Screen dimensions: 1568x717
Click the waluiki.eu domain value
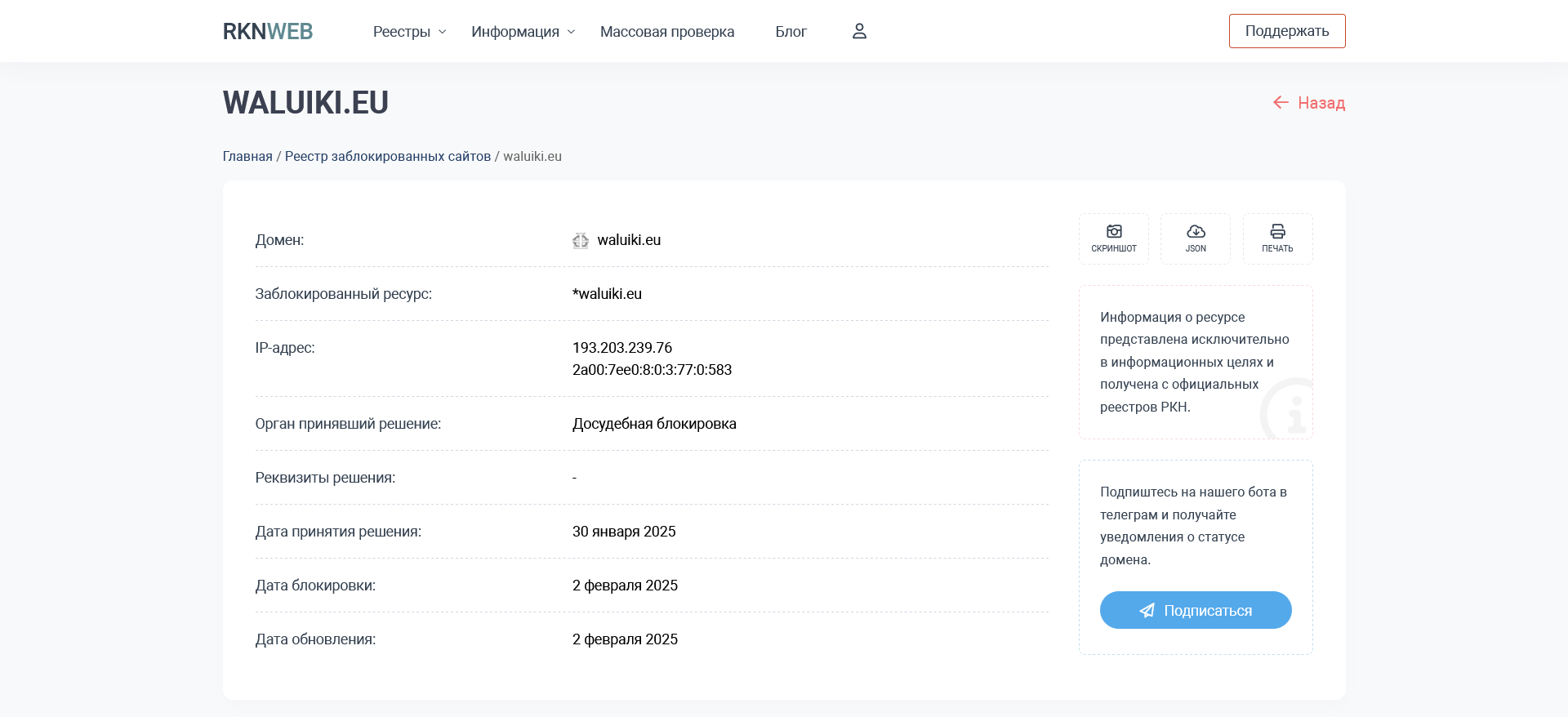click(629, 240)
